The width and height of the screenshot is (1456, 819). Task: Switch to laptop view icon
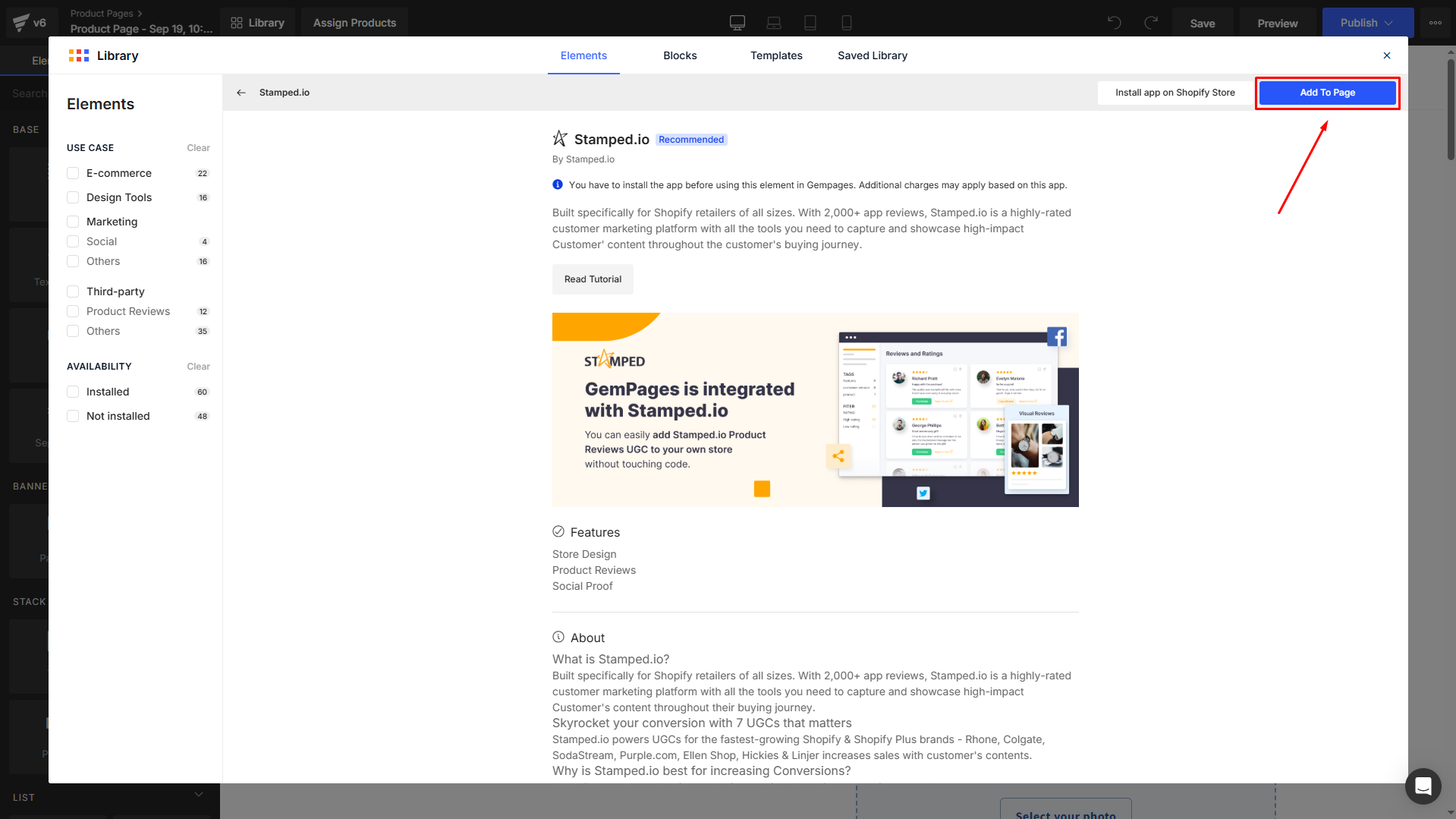773,23
